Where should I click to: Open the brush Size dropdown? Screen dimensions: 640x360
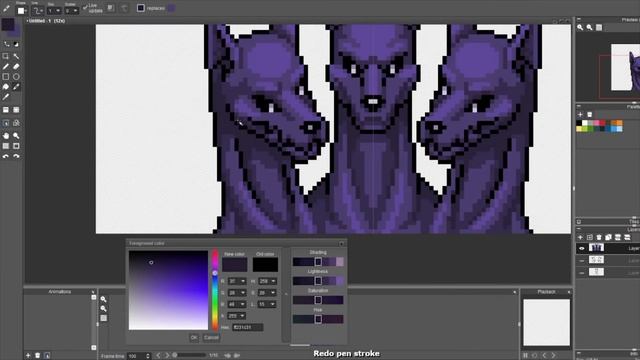[x=54, y=10]
